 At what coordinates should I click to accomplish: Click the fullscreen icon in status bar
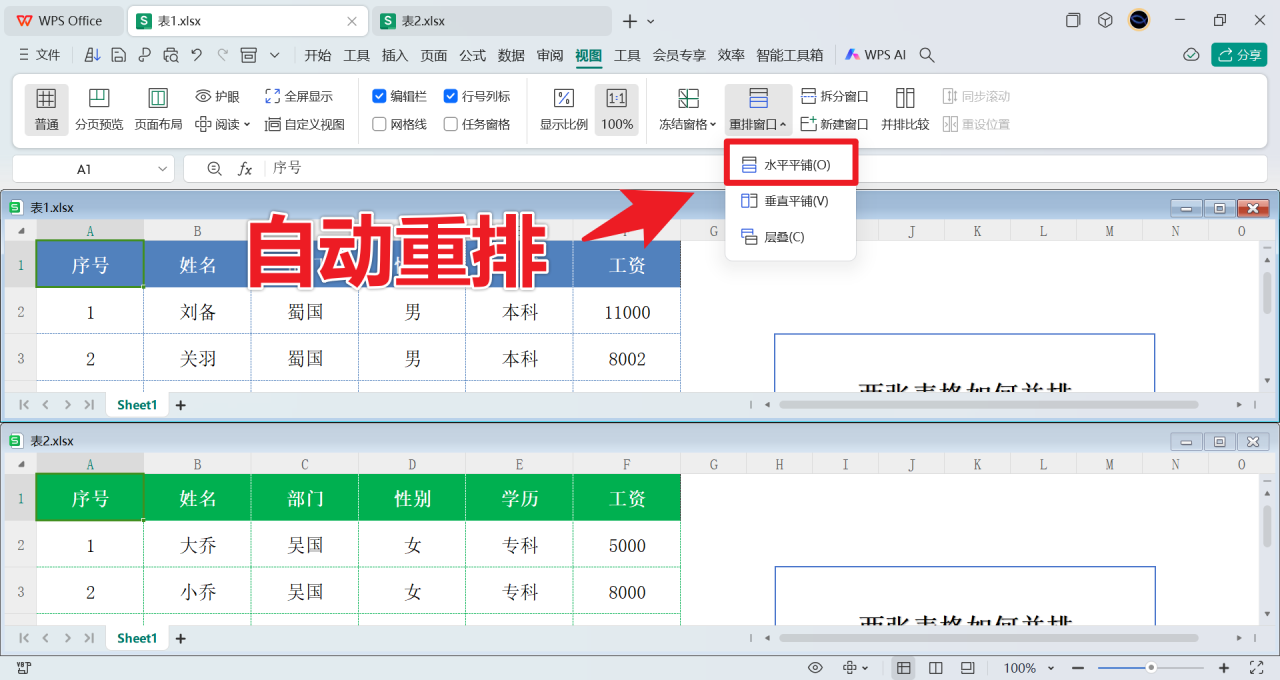[x=1257, y=668]
